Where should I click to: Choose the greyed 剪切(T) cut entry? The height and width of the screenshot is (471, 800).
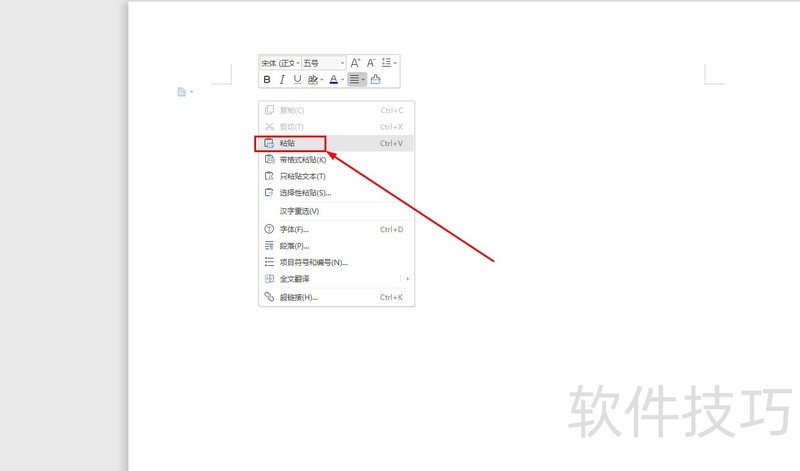point(337,127)
